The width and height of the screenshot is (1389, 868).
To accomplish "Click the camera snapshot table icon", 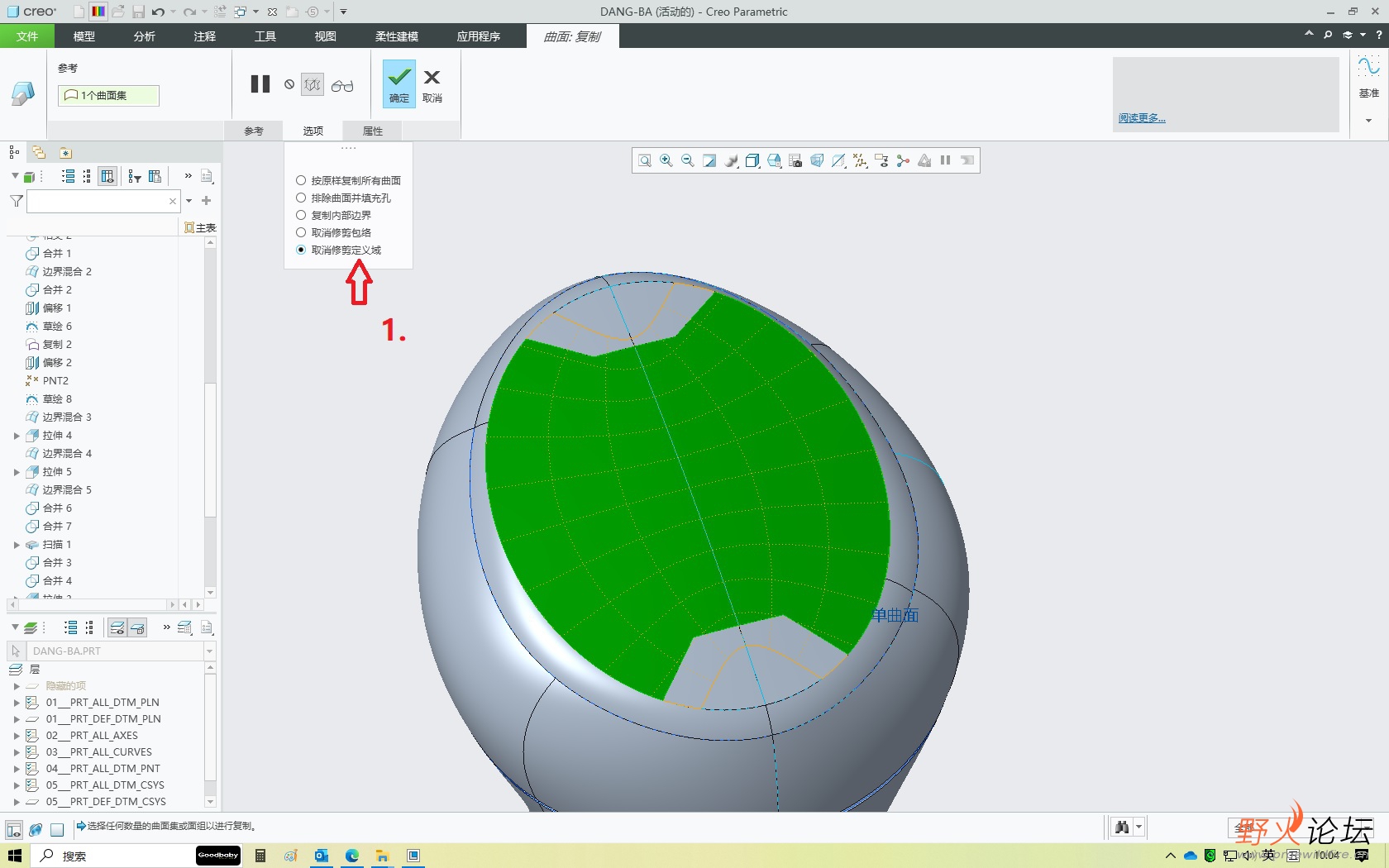I will 795,161.
